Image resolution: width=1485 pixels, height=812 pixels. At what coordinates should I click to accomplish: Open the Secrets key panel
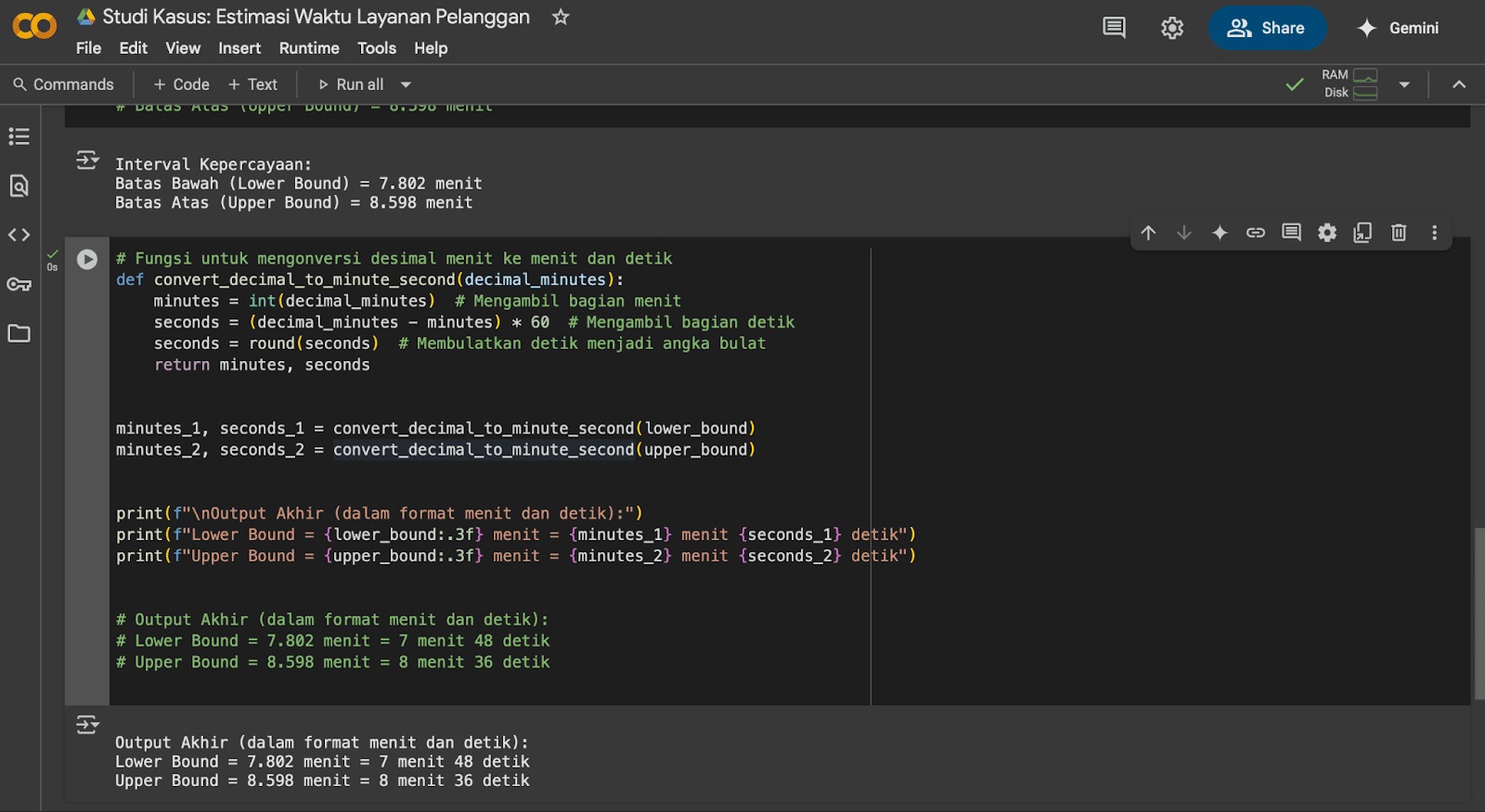(x=19, y=284)
